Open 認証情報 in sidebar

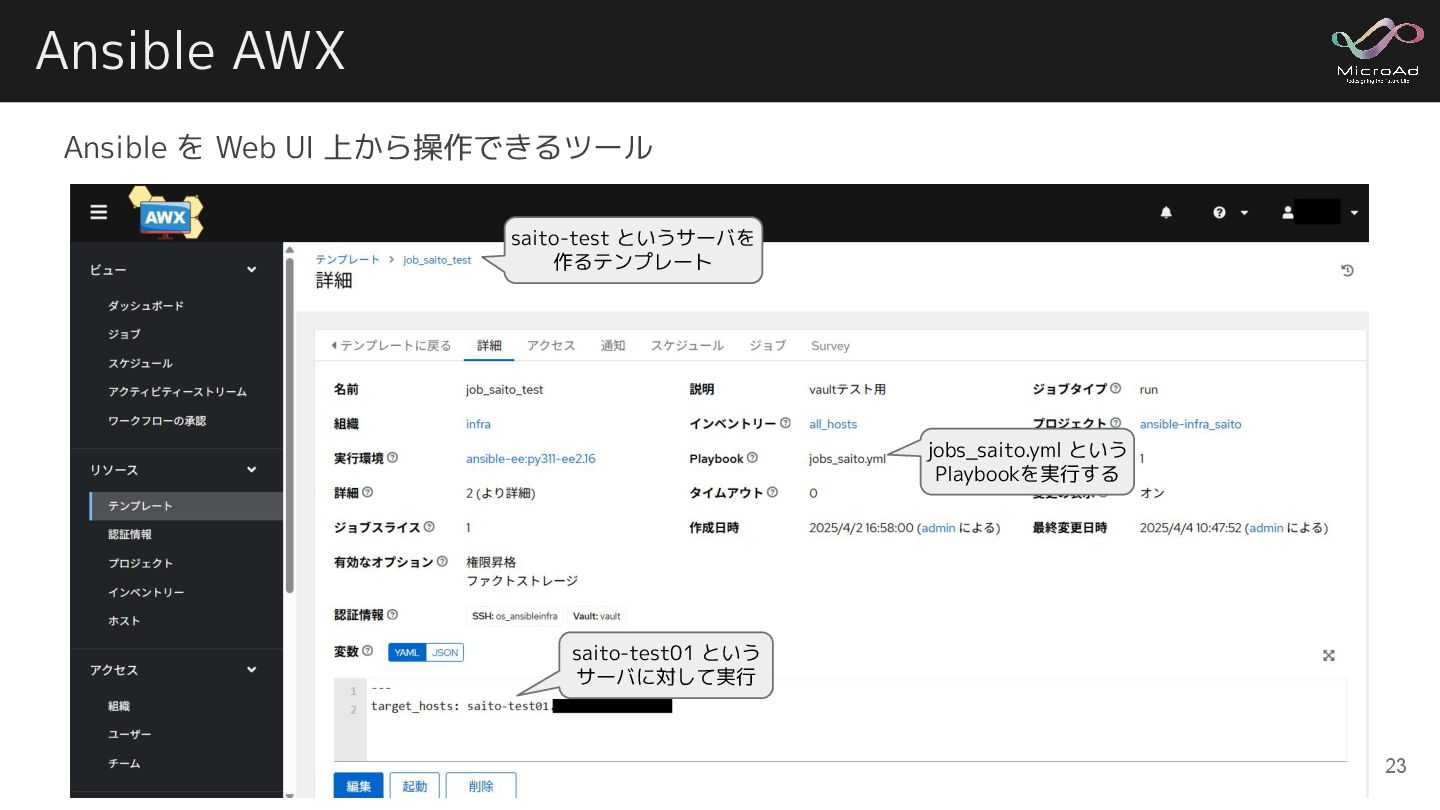point(129,534)
